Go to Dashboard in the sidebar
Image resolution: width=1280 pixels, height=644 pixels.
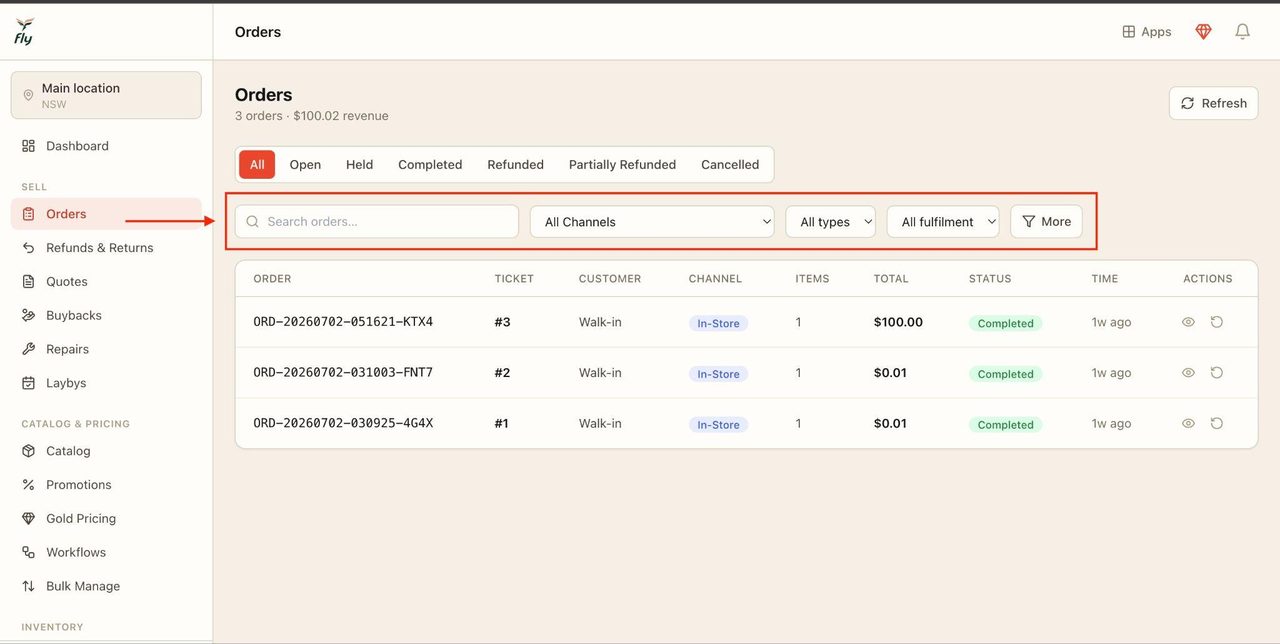pos(106,146)
